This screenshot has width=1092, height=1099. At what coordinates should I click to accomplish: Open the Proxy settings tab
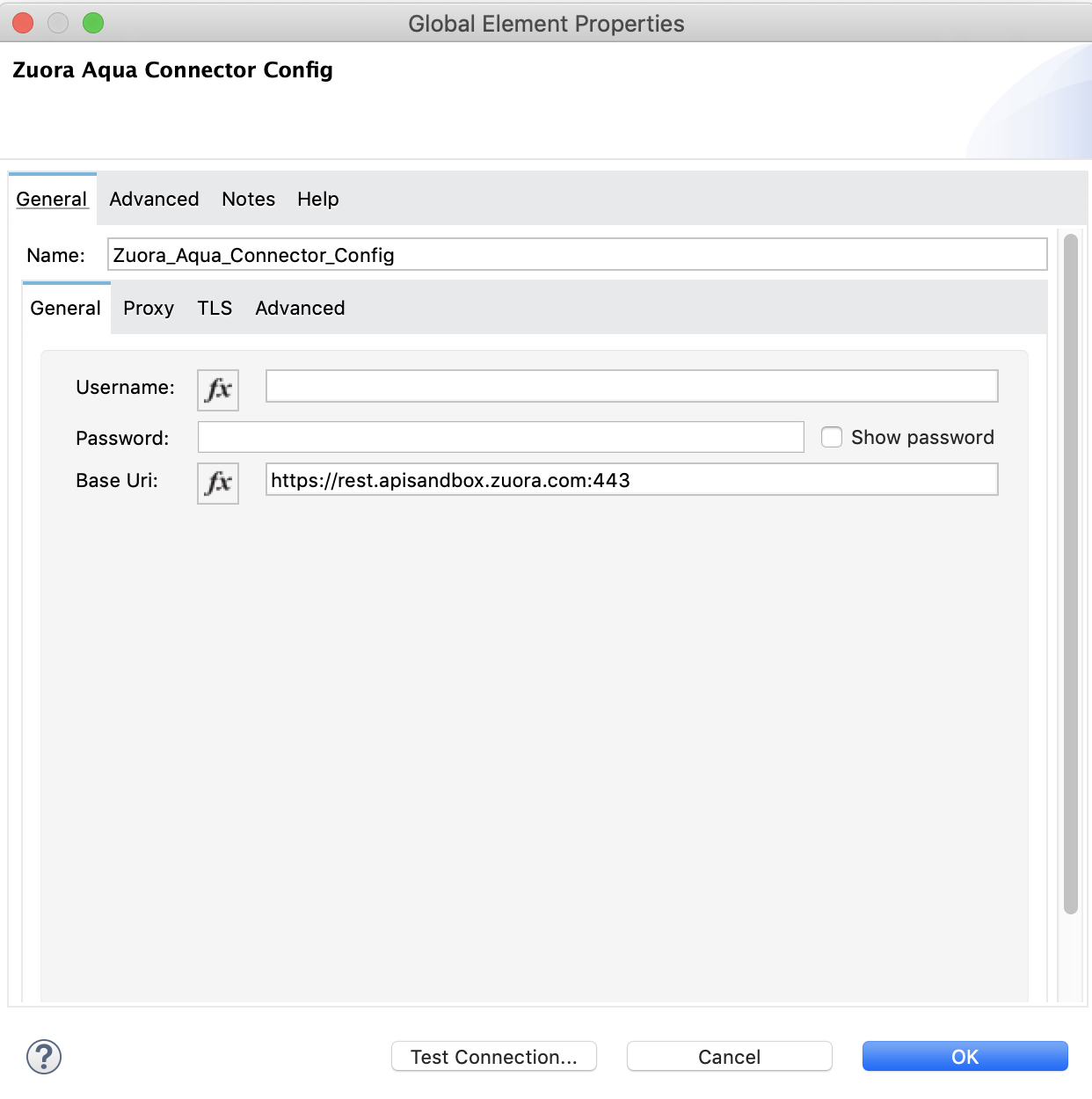pos(148,308)
